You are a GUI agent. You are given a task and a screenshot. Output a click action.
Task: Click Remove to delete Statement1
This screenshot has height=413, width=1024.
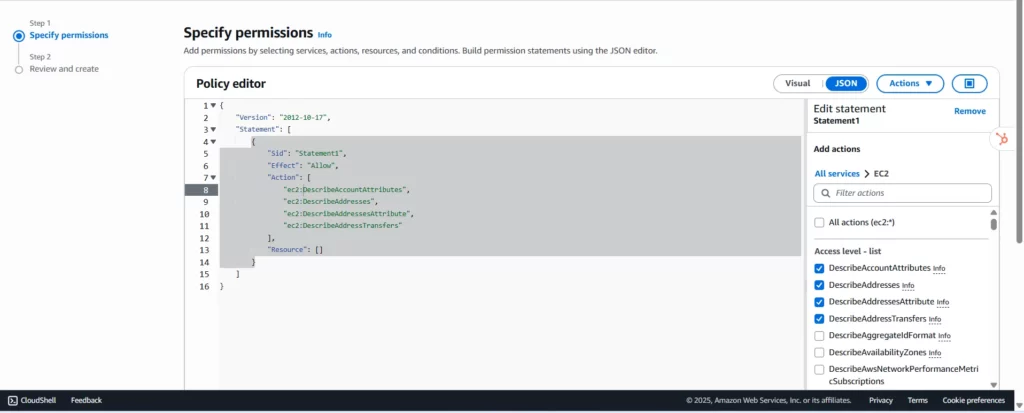coord(969,111)
